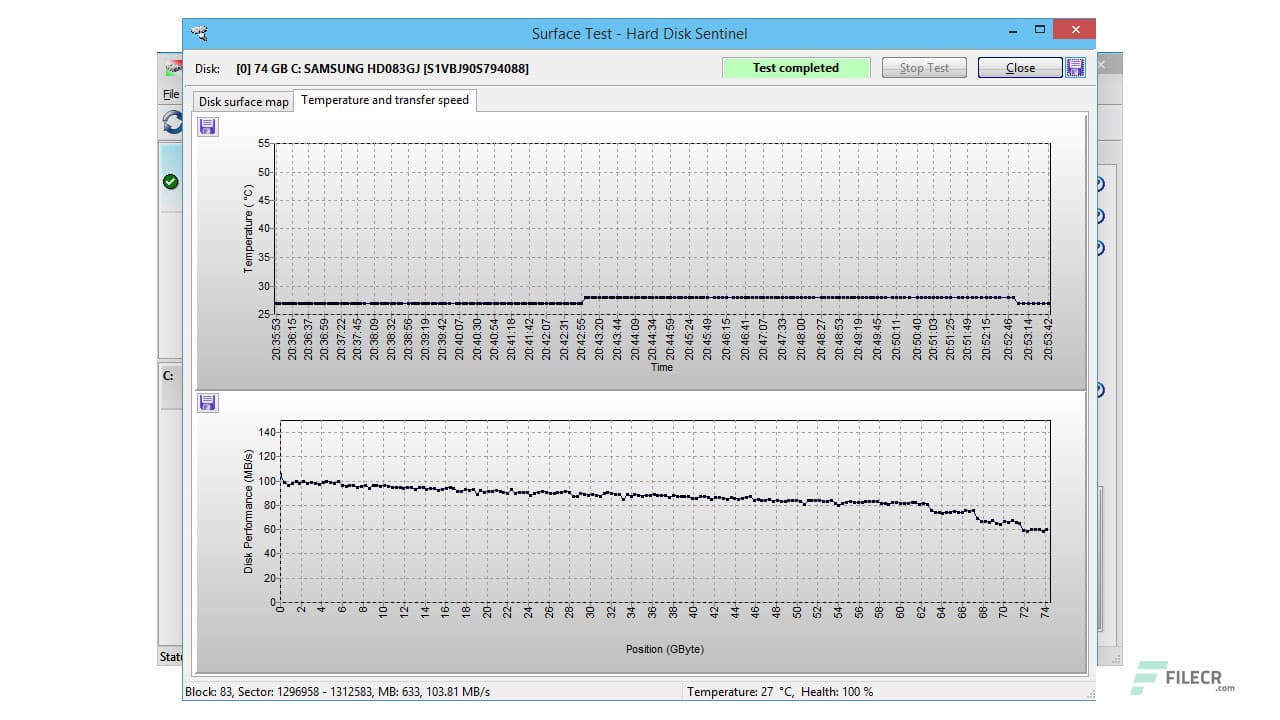Click the Stop Test button
This screenshot has height=720, width=1280.
[923, 67]
